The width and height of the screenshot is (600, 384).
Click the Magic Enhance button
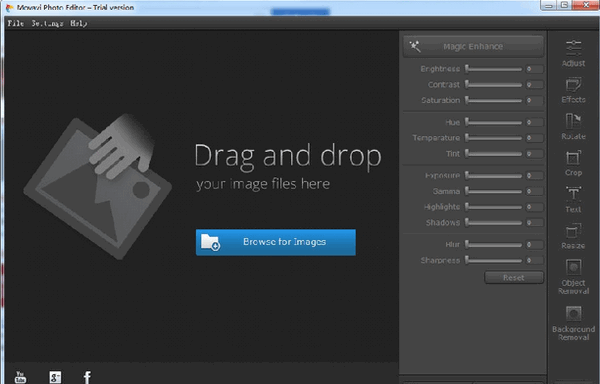click(x=473, y=46)
